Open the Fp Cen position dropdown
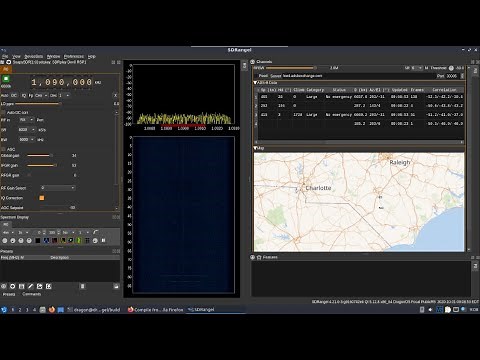The image size is (480, 360). click(41, 95)
